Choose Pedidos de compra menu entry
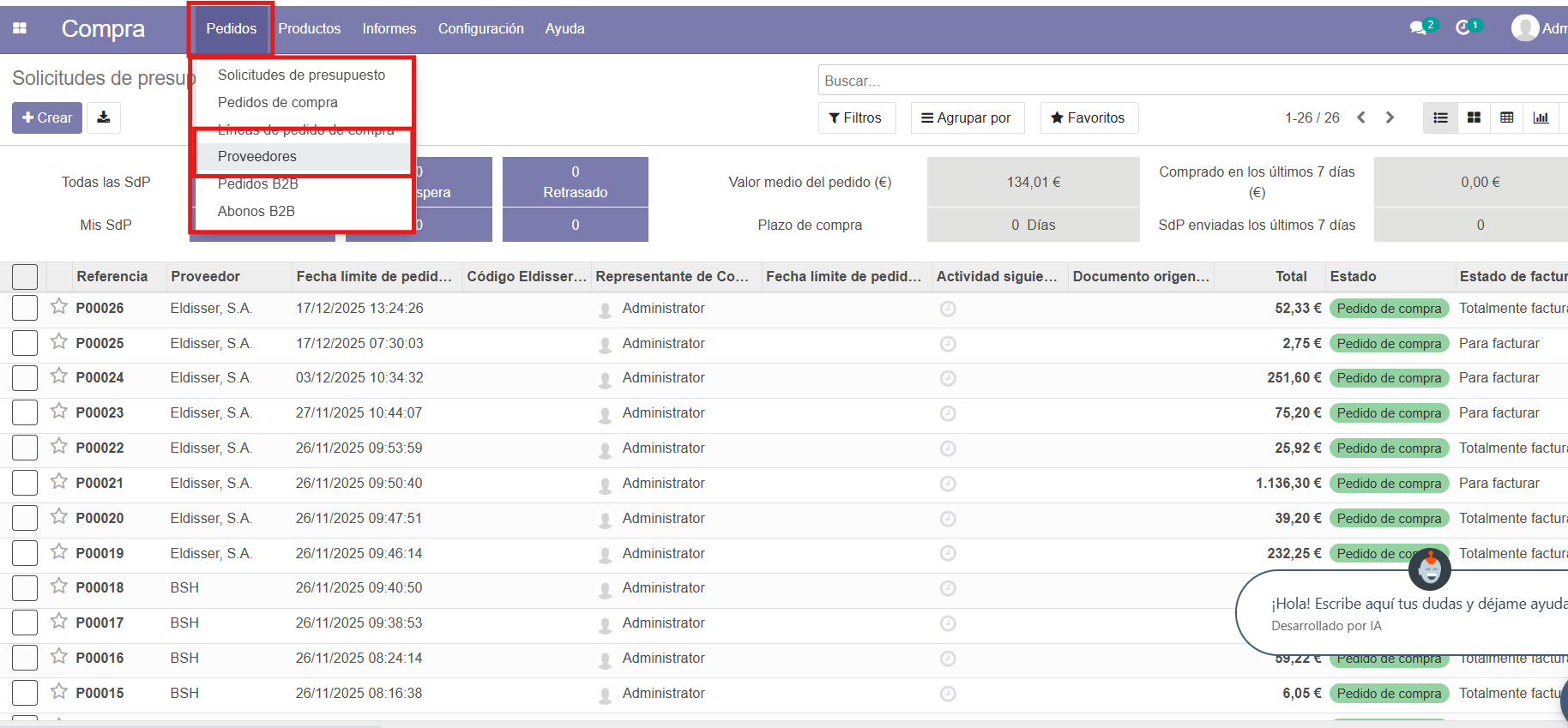The image size is (1568, 728). [x=278, y=102]
